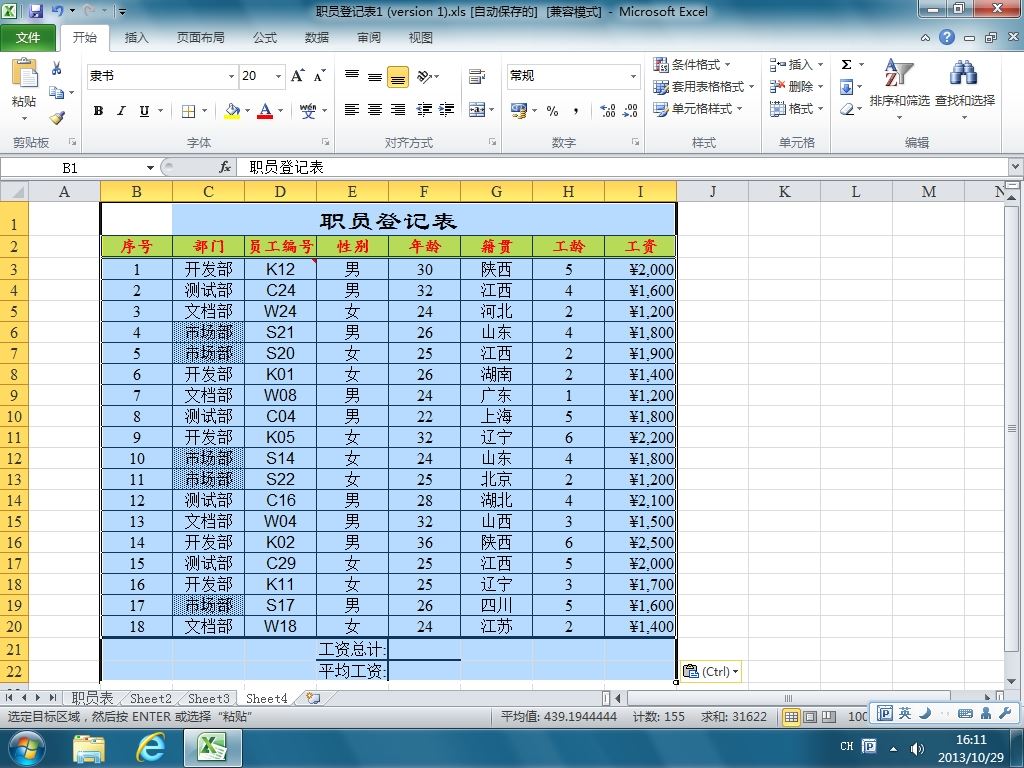Screen dimensions: 1024x768
Task: Switch to the 页面布局 Page Layout tab
Action: point(200,38)
